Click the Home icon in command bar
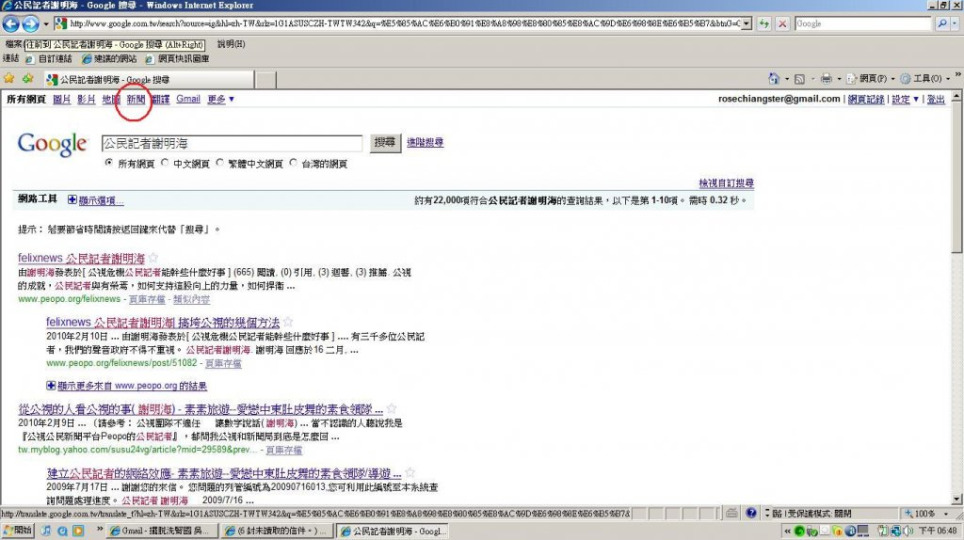The image size is (964, 540). (x=773, y=78)
